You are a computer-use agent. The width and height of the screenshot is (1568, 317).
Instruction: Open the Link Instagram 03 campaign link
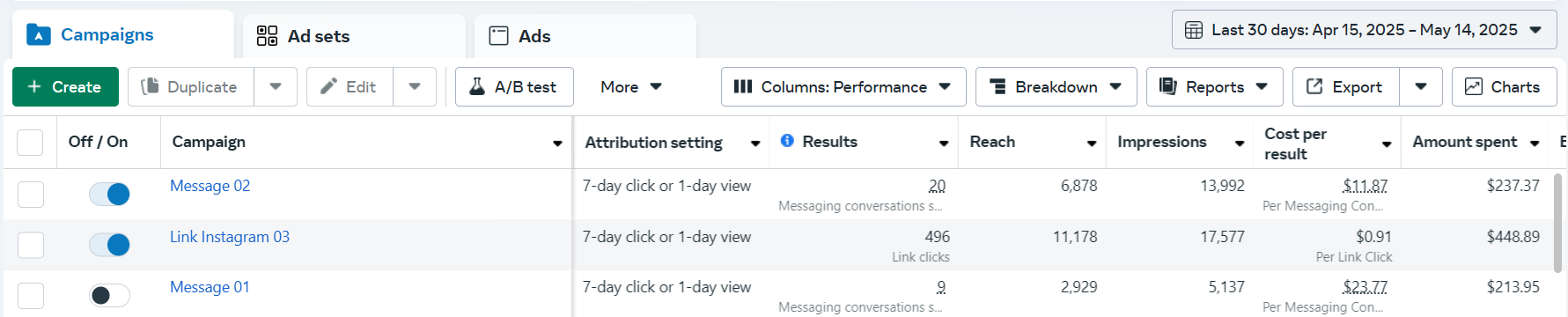(230, 237)
